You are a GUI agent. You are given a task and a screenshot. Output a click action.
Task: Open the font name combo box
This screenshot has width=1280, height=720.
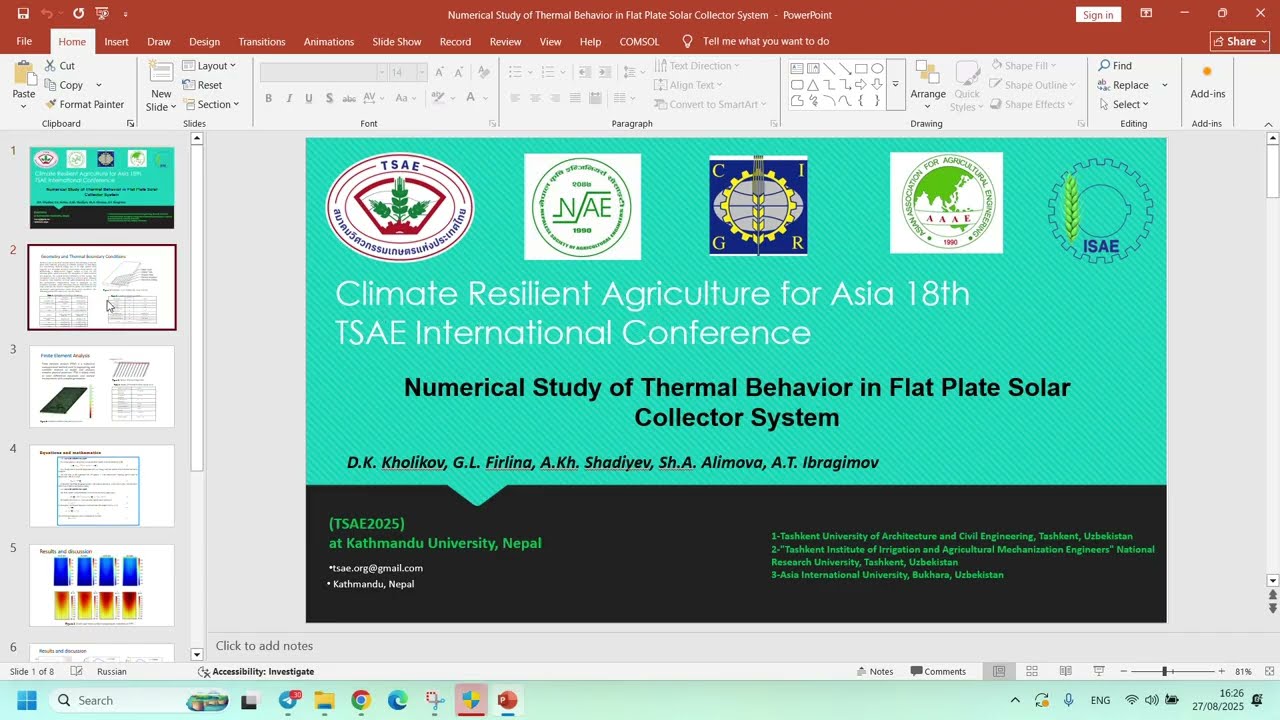(x=323, y=72)
